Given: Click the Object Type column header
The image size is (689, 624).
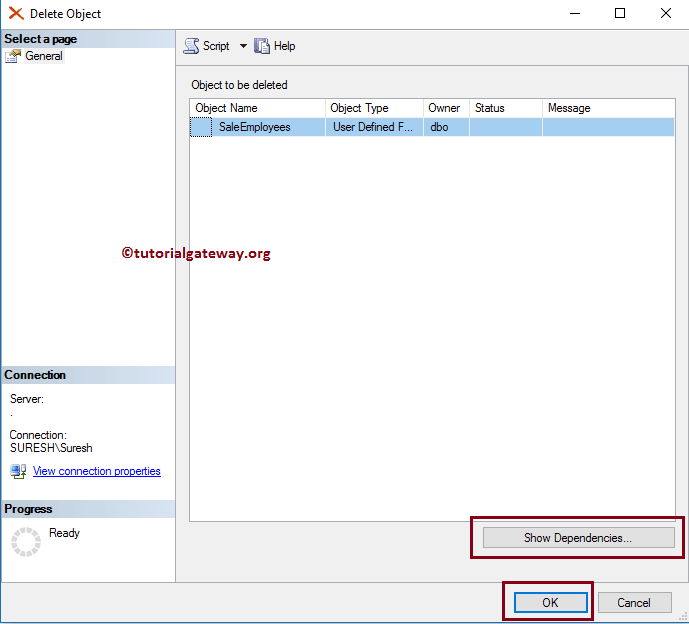Looking at the screenshot, I should tap(374, 108).
